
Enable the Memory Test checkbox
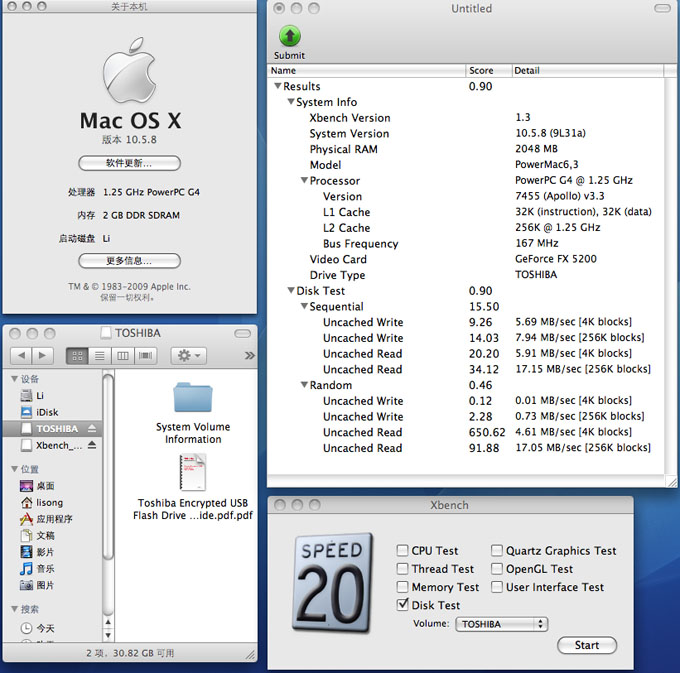402,587
